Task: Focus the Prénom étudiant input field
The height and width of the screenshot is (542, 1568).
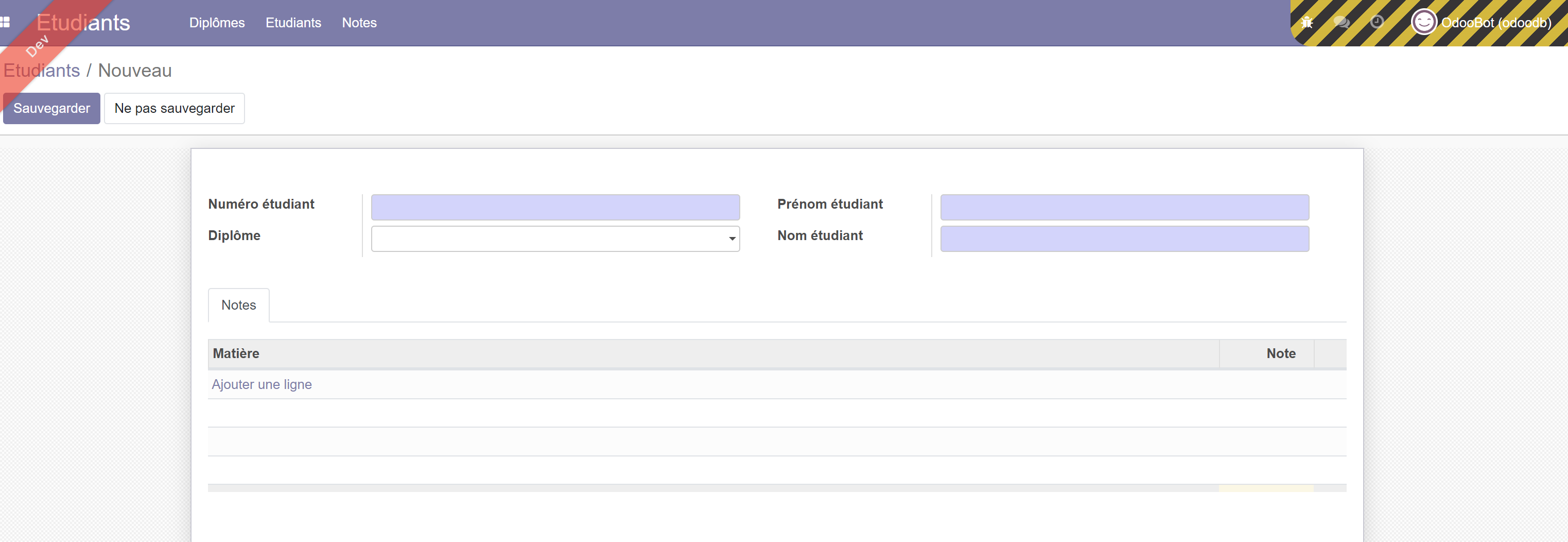Action: [x=1124, y=207]
